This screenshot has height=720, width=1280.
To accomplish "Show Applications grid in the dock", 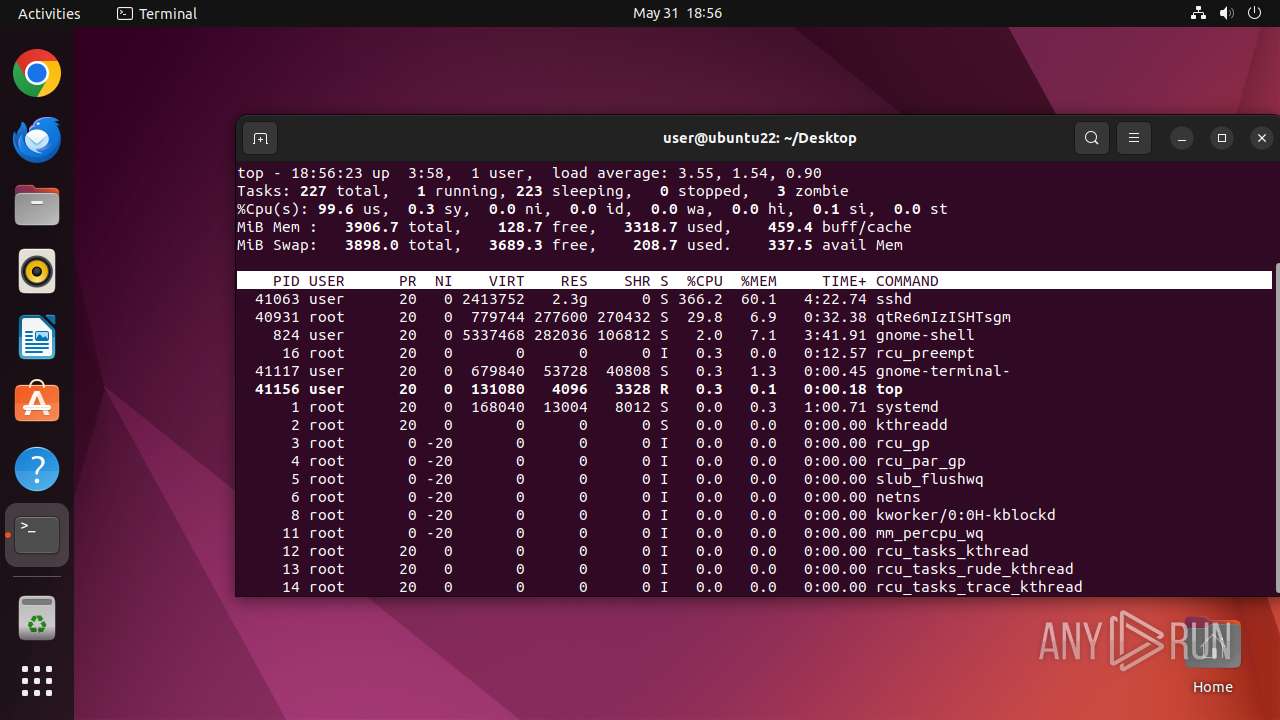I will 37,681.
